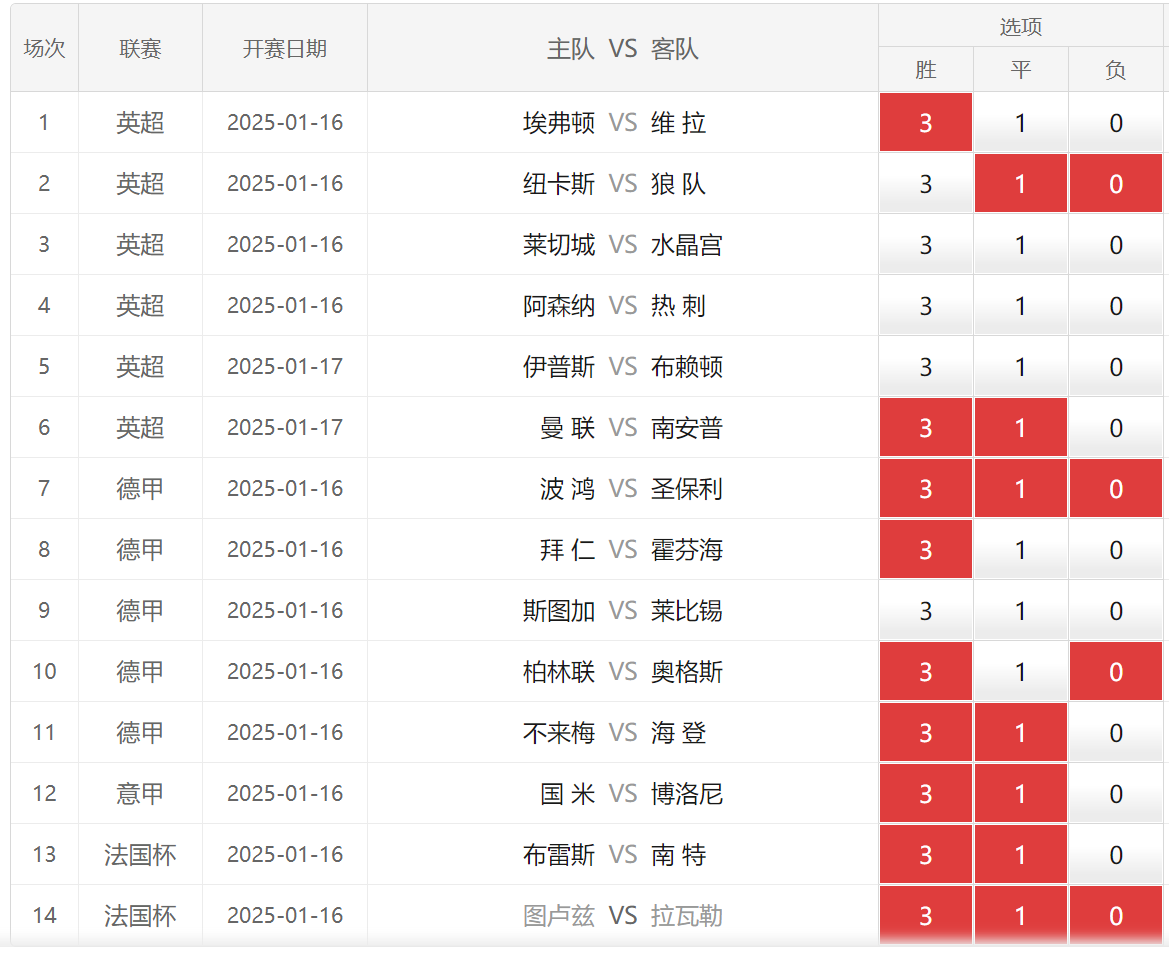1169x957 pixels.
Task: Select draw option 1 for 柏林联 vs 奥格斯
Action: [1021, 672]
